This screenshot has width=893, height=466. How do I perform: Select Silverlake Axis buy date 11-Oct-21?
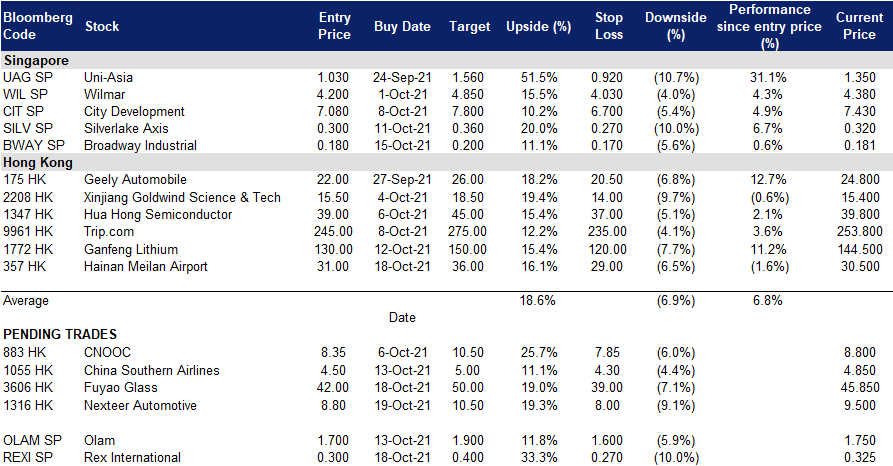[x=402, y=129]
